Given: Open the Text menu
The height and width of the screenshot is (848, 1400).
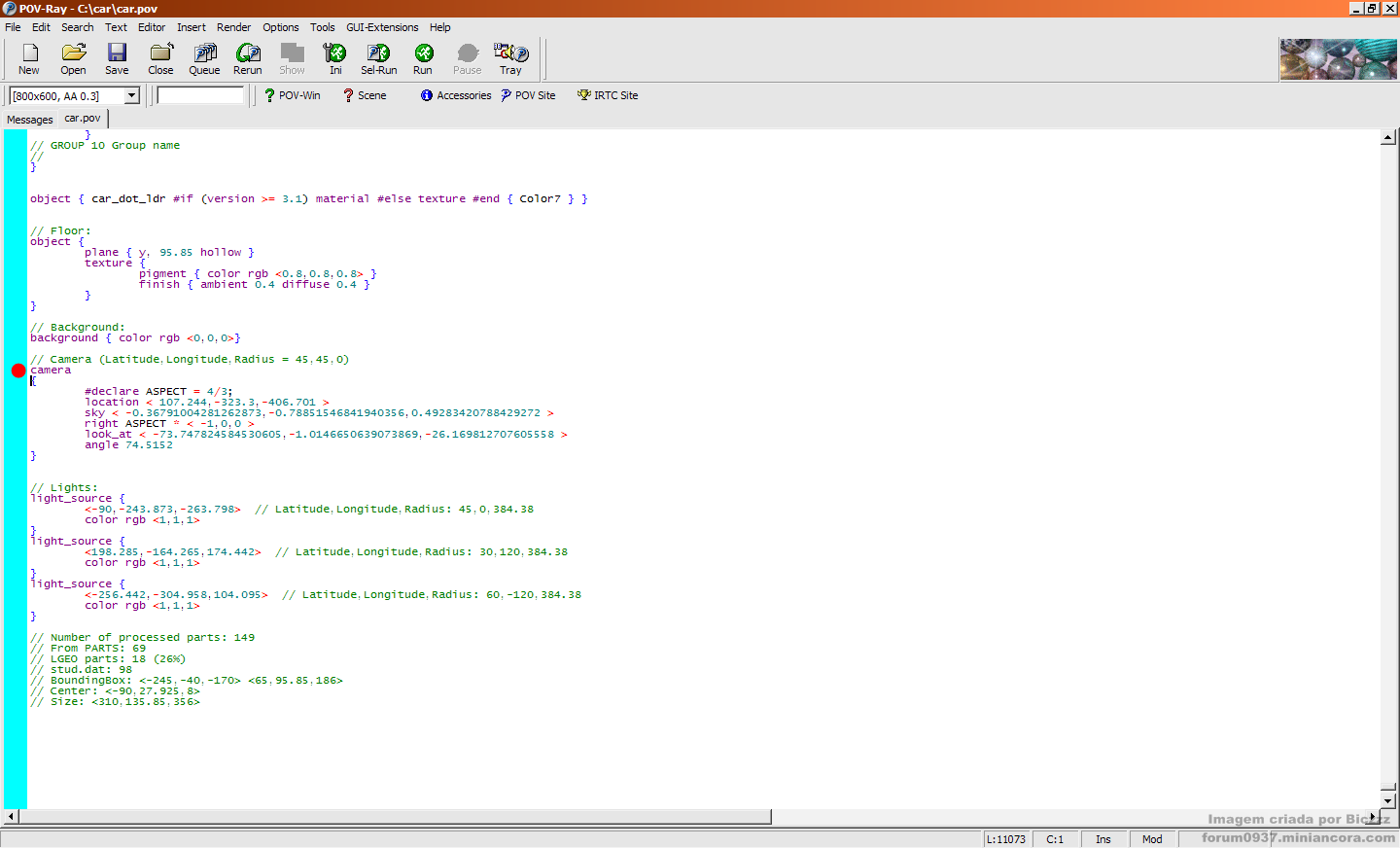Looking at the screenshot, I should pos(116,27).
